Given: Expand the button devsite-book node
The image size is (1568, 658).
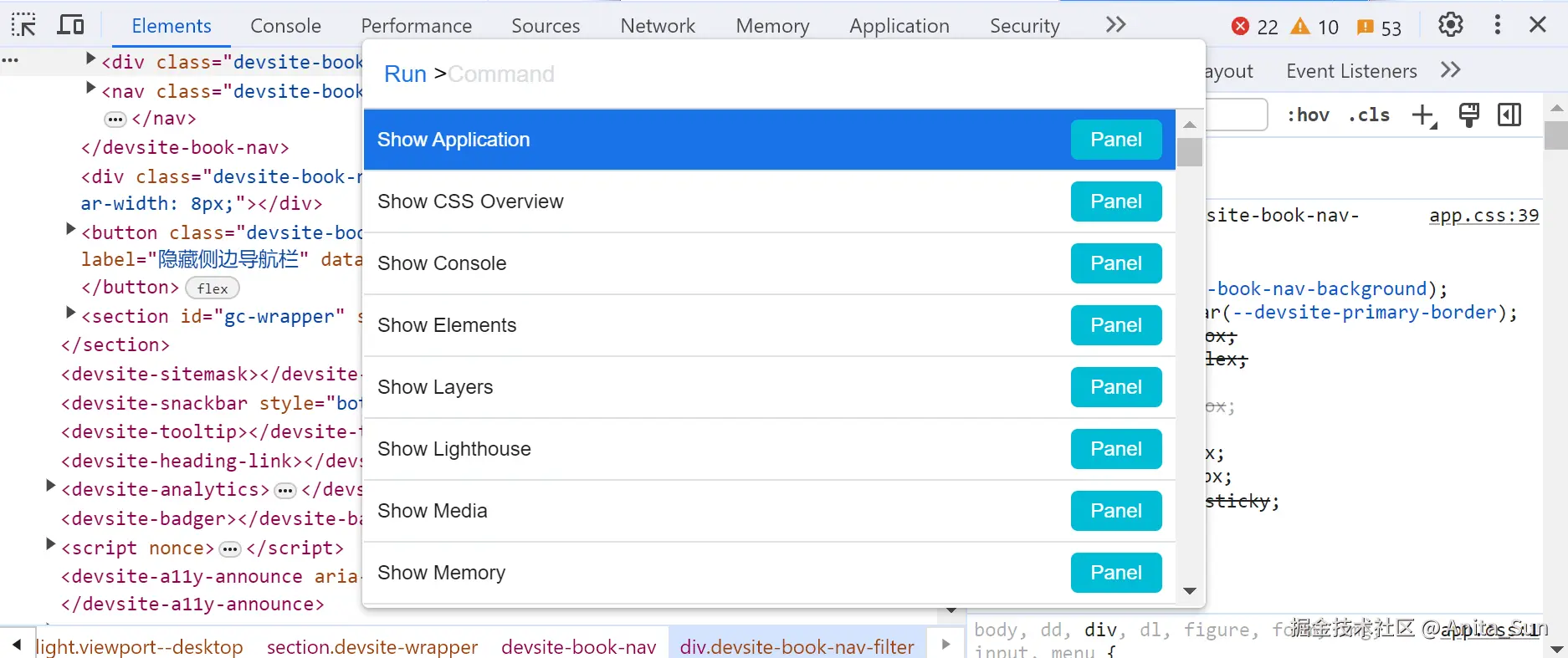Looking at the screenshot, I should [71, 229].
